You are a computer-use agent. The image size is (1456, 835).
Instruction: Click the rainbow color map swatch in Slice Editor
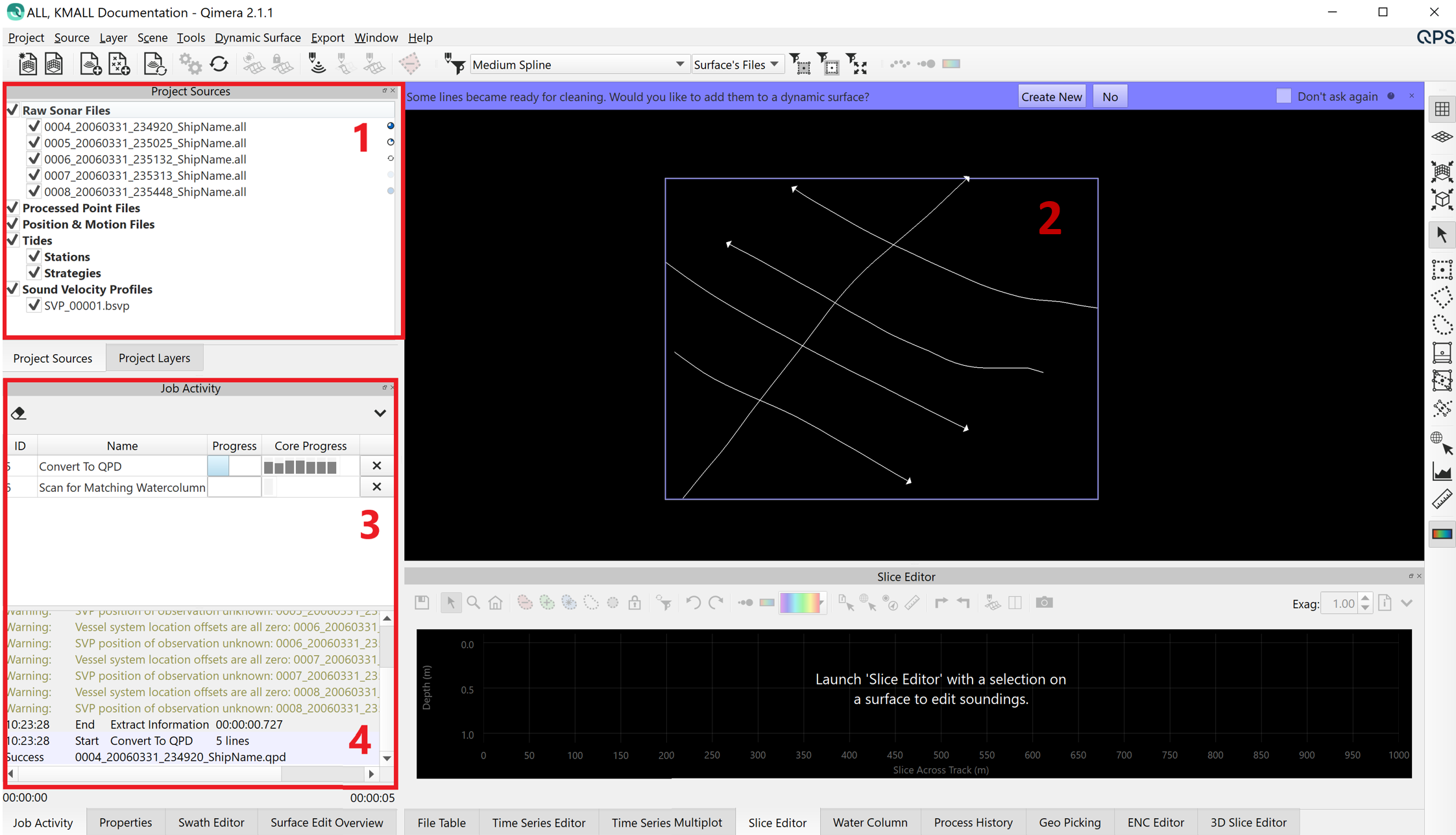[800, 603]
